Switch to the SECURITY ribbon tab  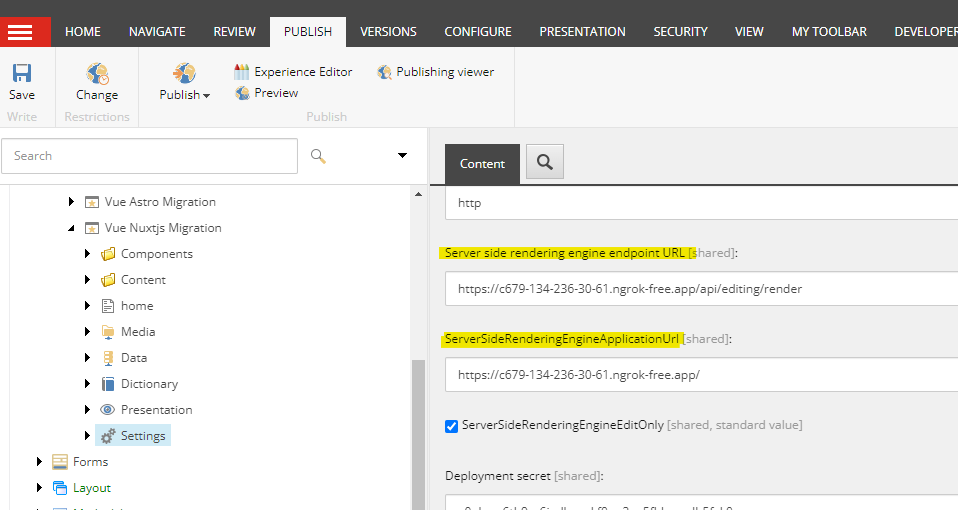coord(681,32)
